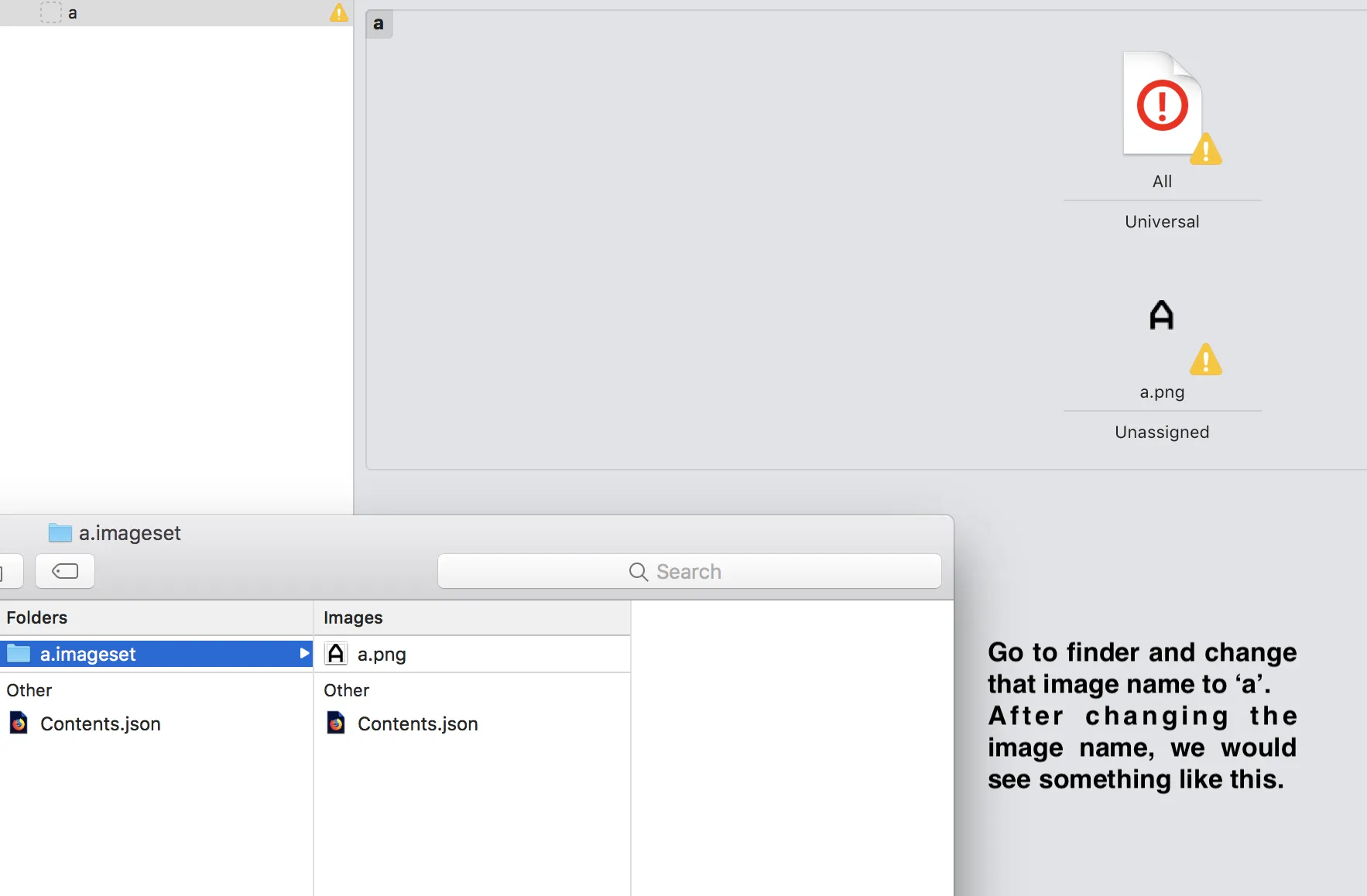Click the dashed image set icon beside 'a'
The height and width of the screenshot is (896, 1367).
point(50,12)
